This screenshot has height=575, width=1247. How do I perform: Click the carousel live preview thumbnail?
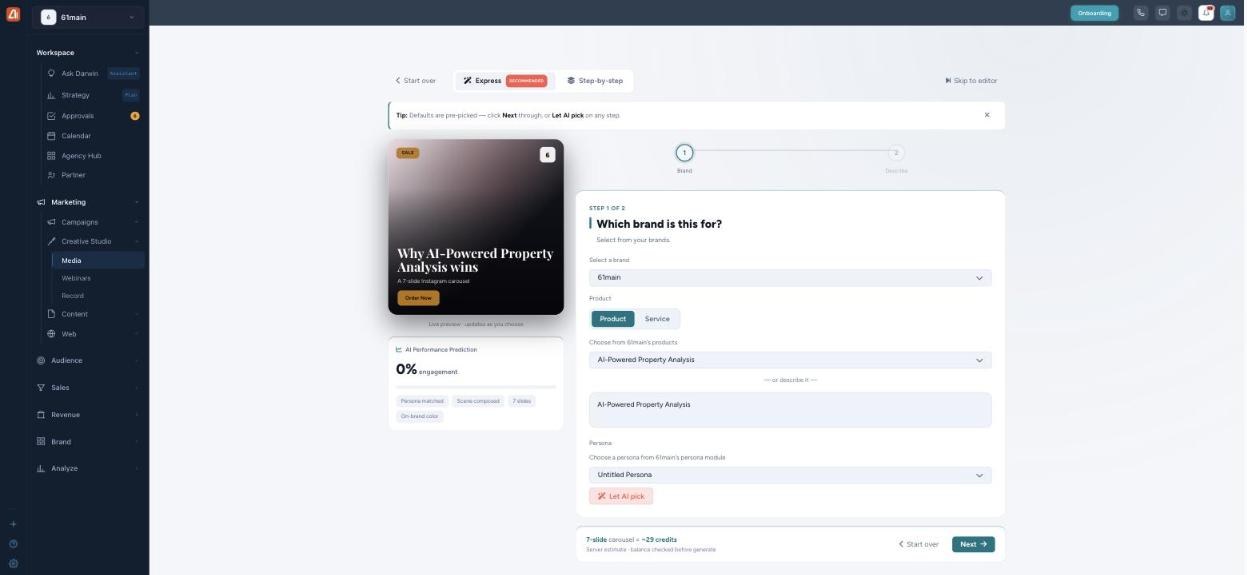pyautogui.click(x=476, y=227)
